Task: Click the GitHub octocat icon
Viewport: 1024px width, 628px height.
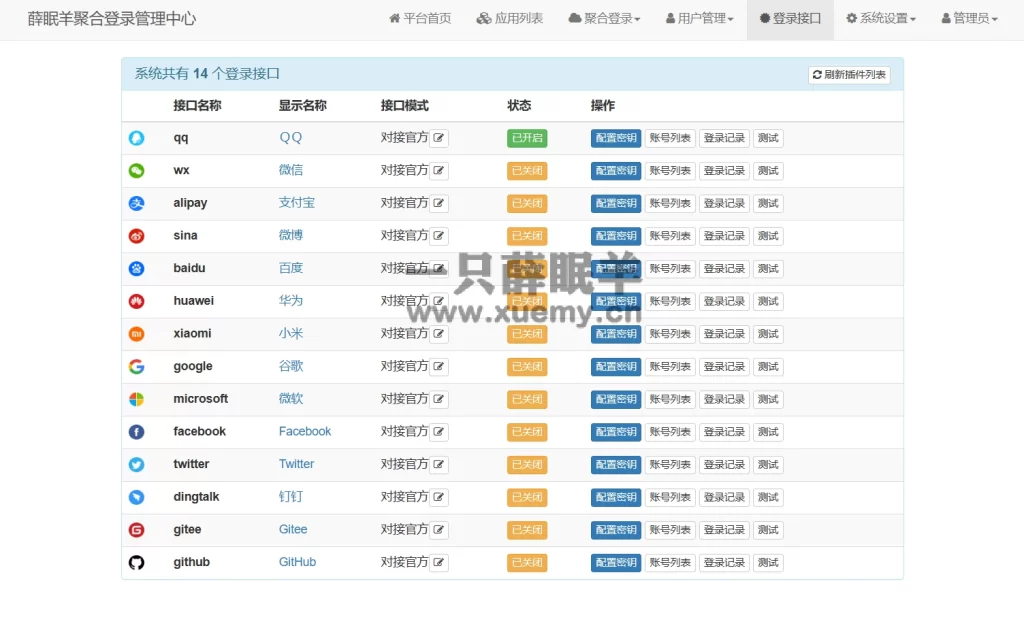Action: pos(136,562)
